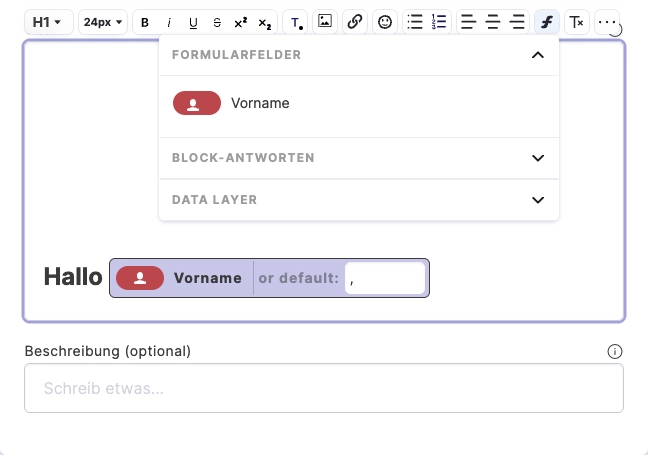The image size is (648, 455).
Task: Insert a hyperlink
Action: [x=355, y=22]
